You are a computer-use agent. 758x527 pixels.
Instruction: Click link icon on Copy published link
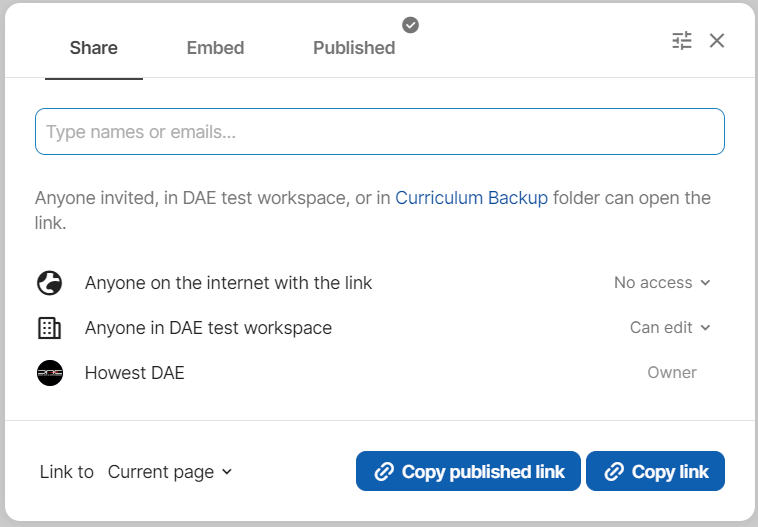[383, 472]
